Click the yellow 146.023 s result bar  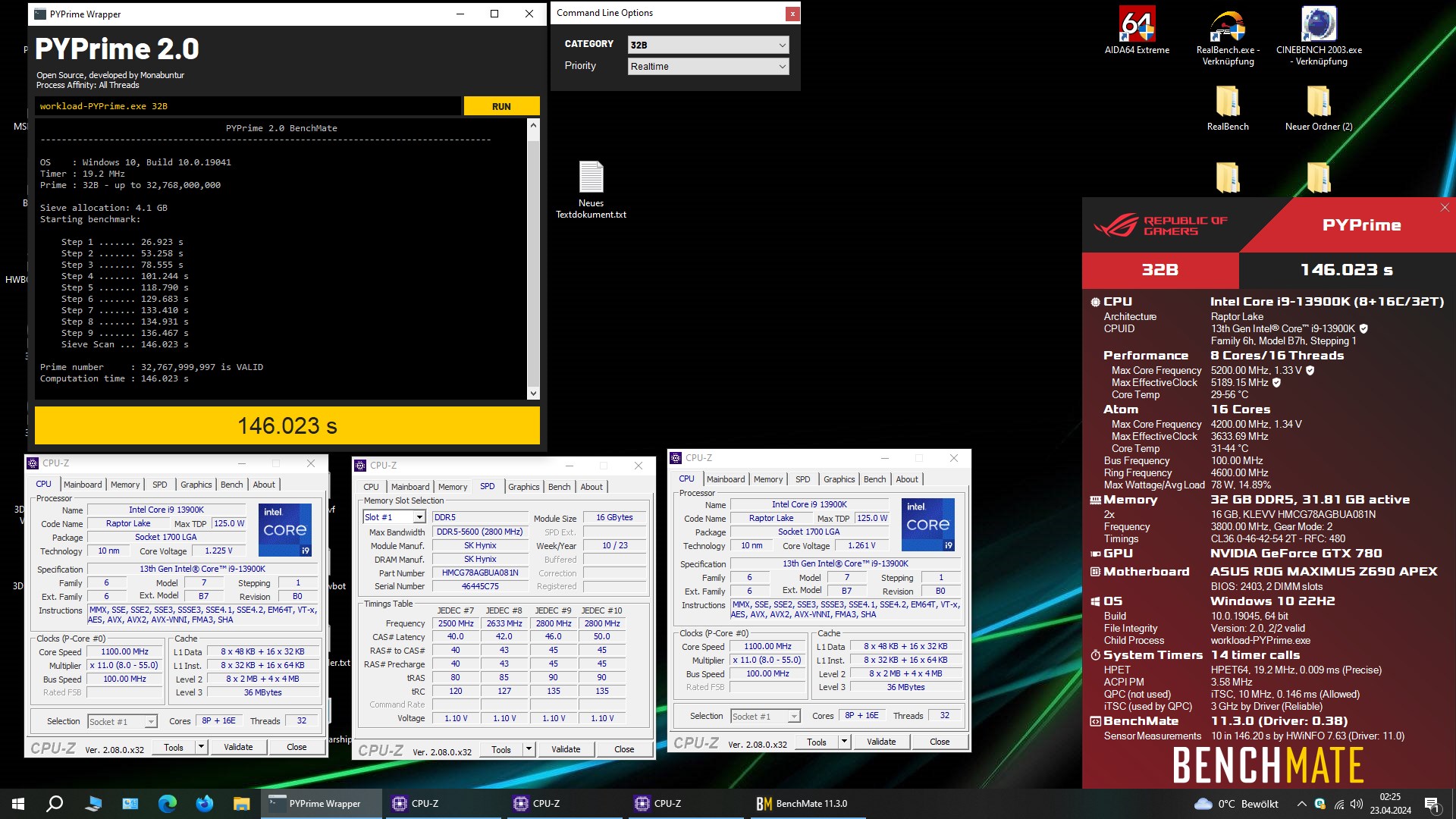click(287, 425)
